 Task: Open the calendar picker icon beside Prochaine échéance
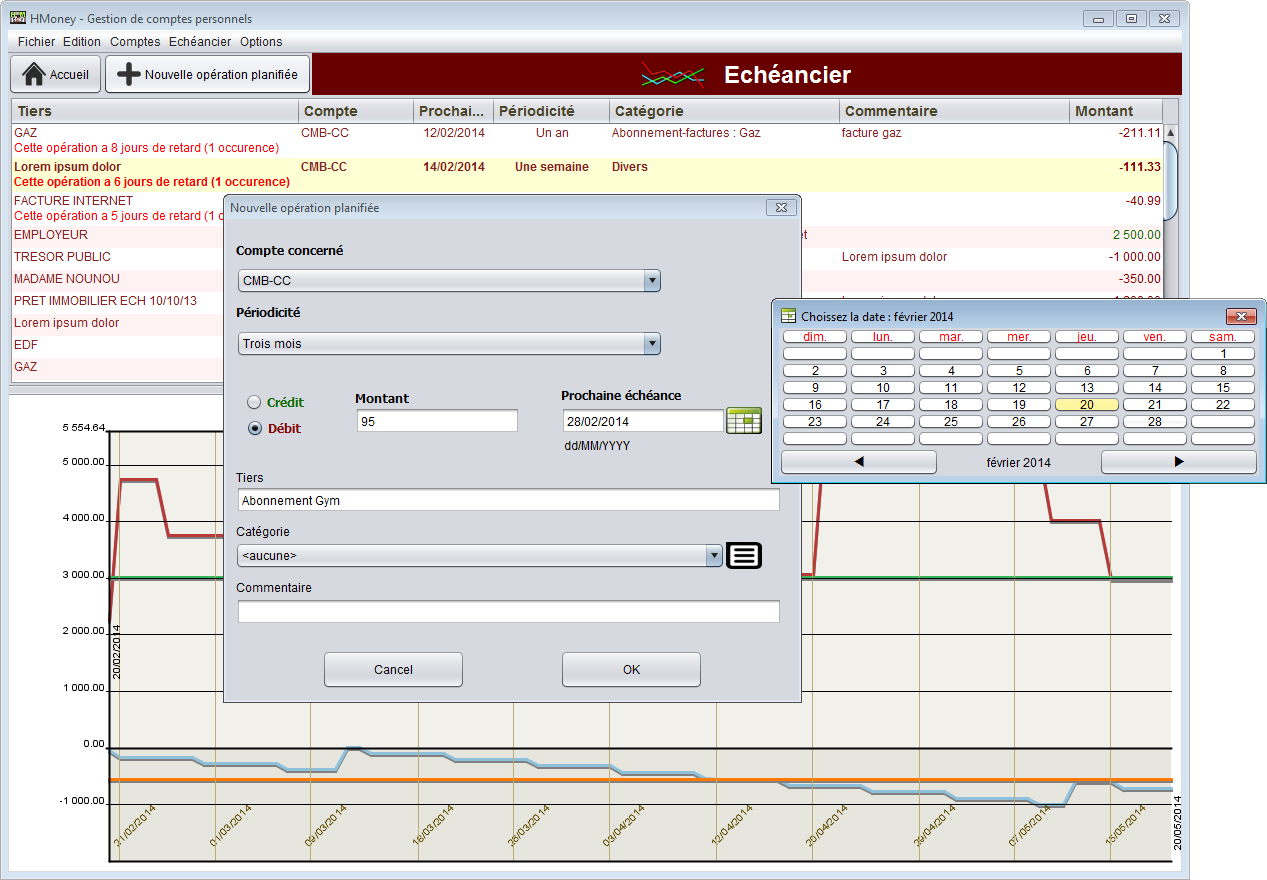[x=743, y=421]
